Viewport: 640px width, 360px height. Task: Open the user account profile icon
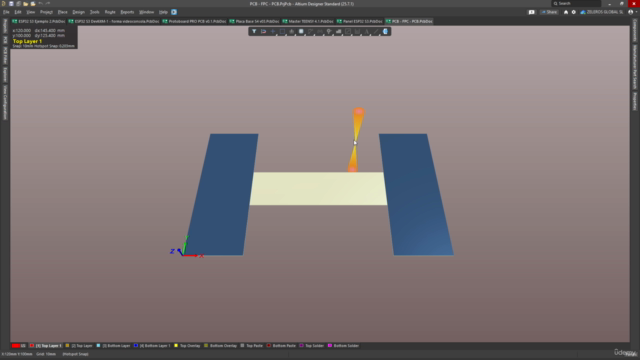631,12
